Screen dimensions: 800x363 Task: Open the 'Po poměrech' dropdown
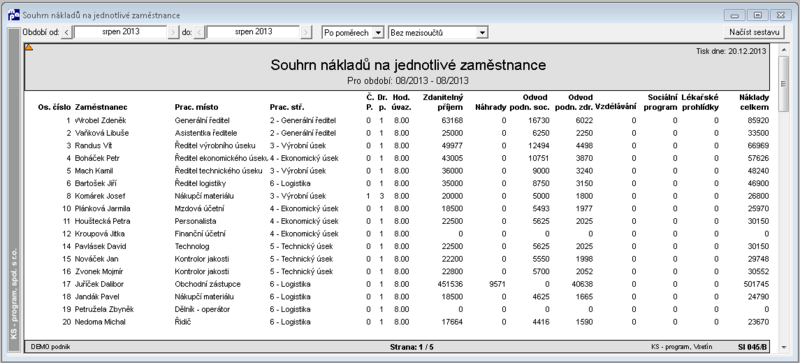(378, 33)
